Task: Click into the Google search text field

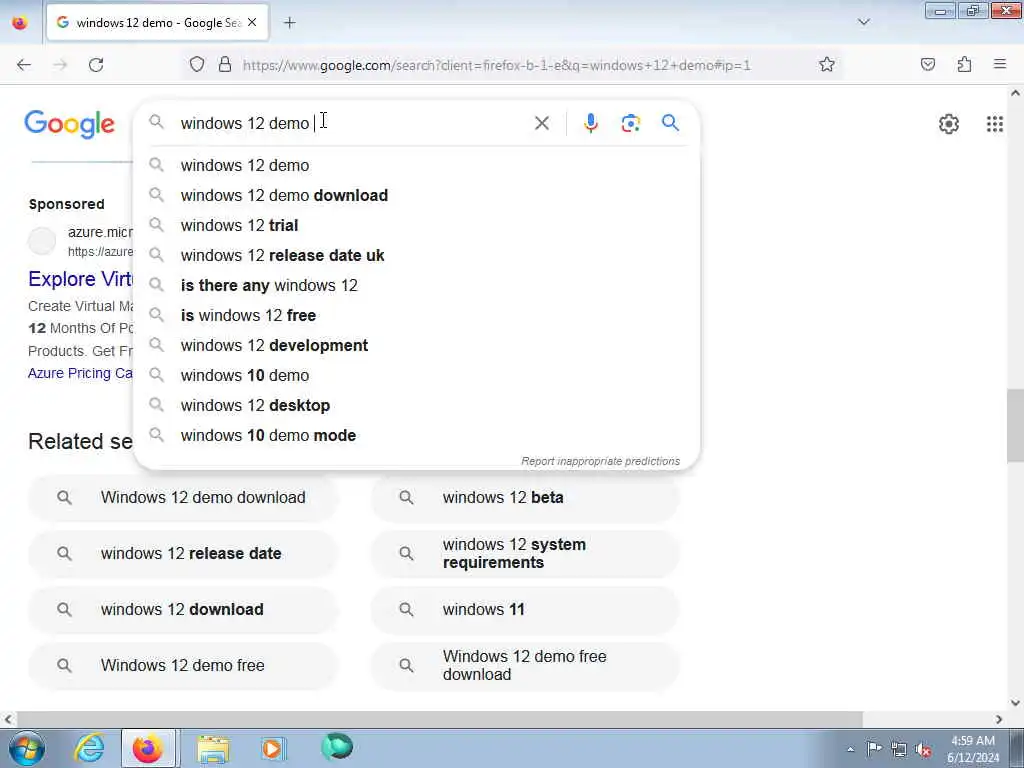Action: pos(353,123)
